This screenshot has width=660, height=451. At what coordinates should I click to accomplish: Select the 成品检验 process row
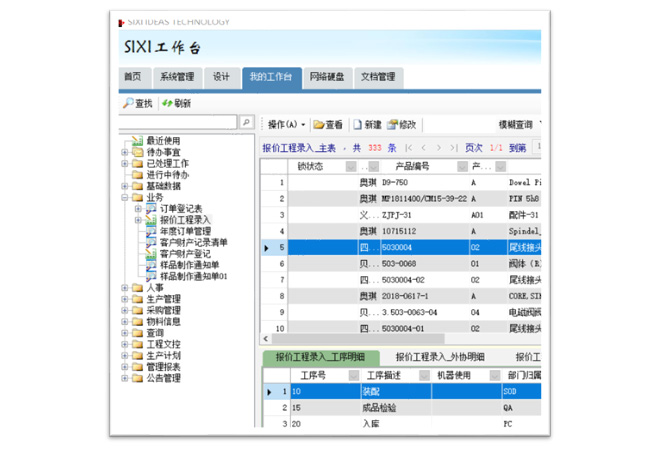click(402, 408)
